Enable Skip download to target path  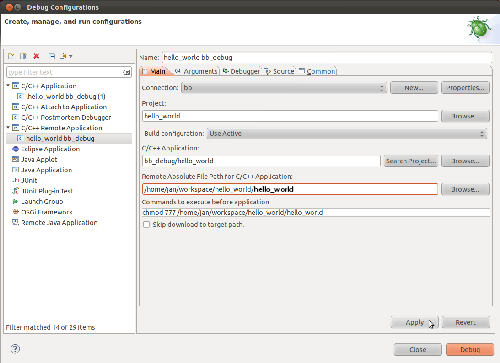pos(146,225)
